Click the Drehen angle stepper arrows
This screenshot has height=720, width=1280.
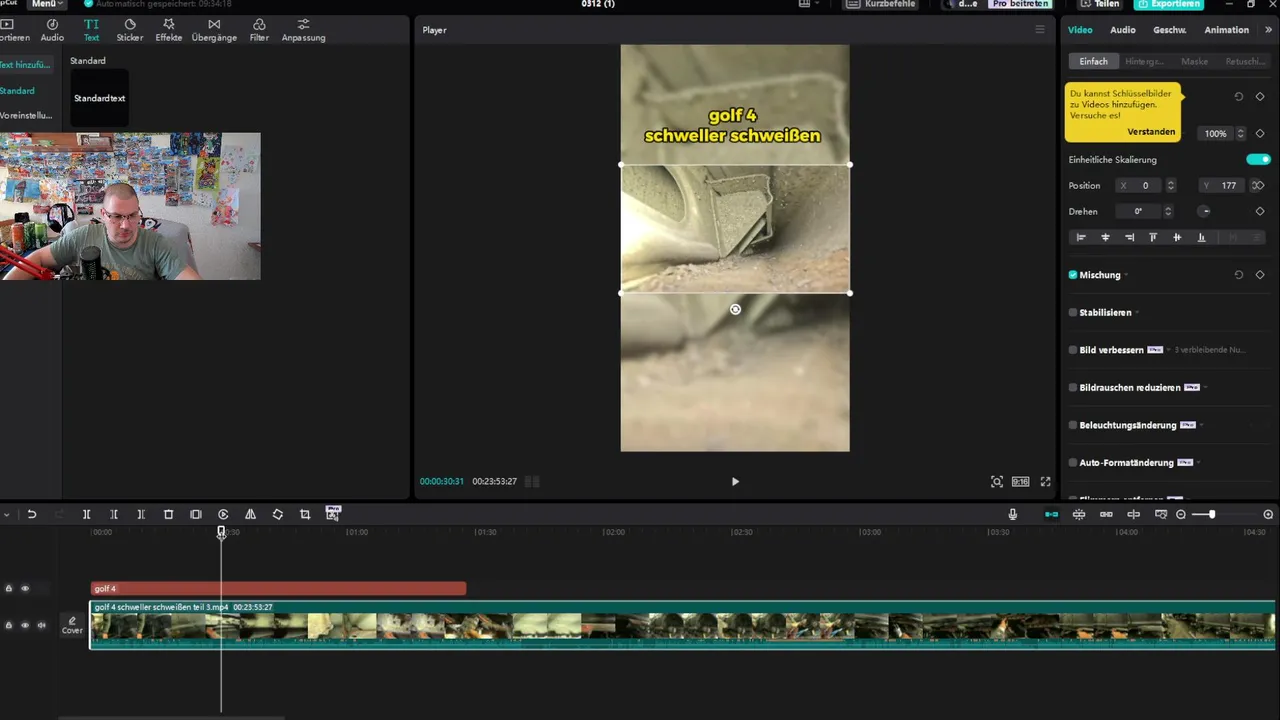point(1168,212)
